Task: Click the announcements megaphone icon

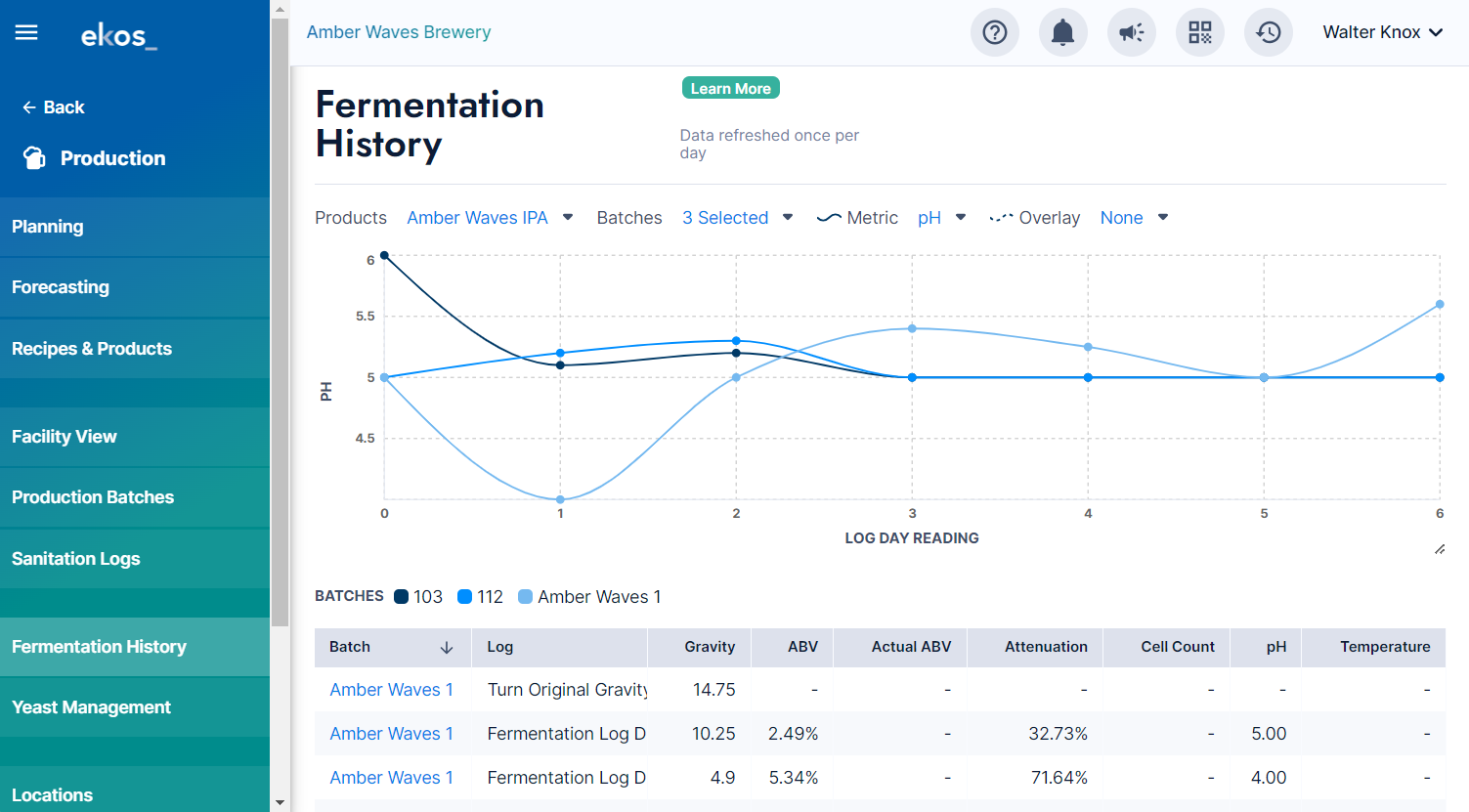Action: pyautogui.click(x=1132, y=32)
